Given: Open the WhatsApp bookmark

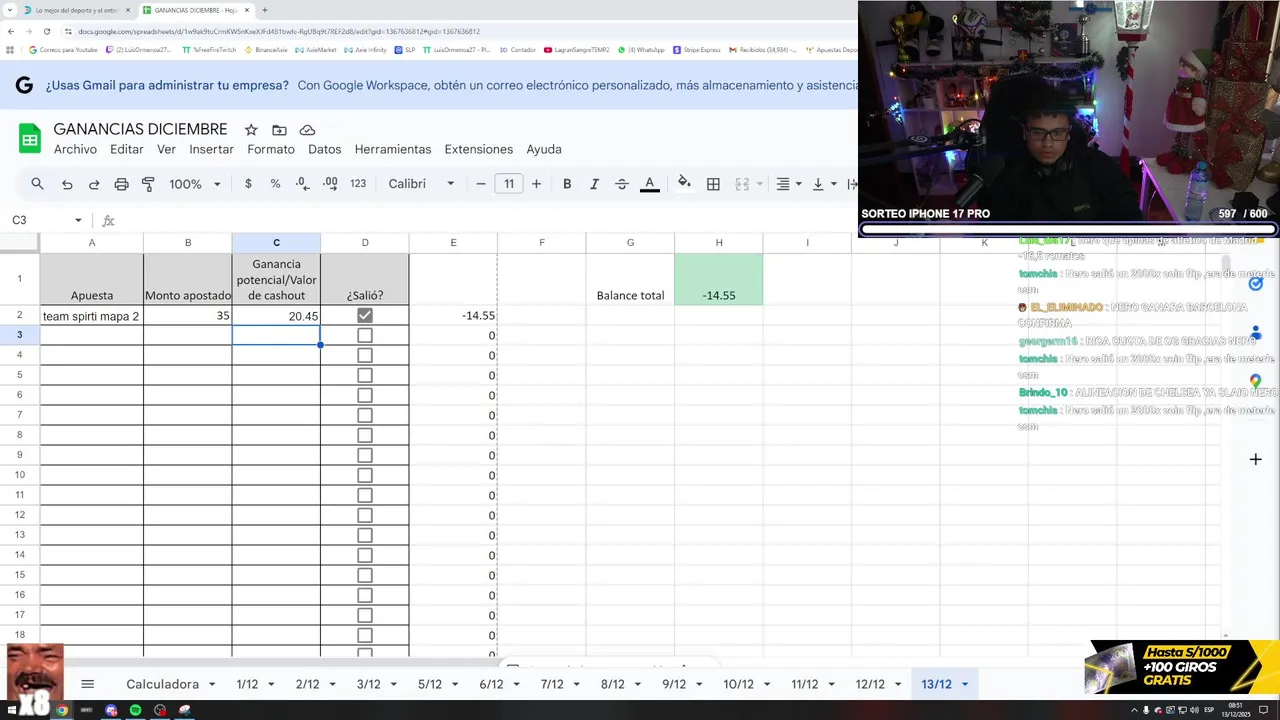Looking at the screenshot, I should point(641,50).
